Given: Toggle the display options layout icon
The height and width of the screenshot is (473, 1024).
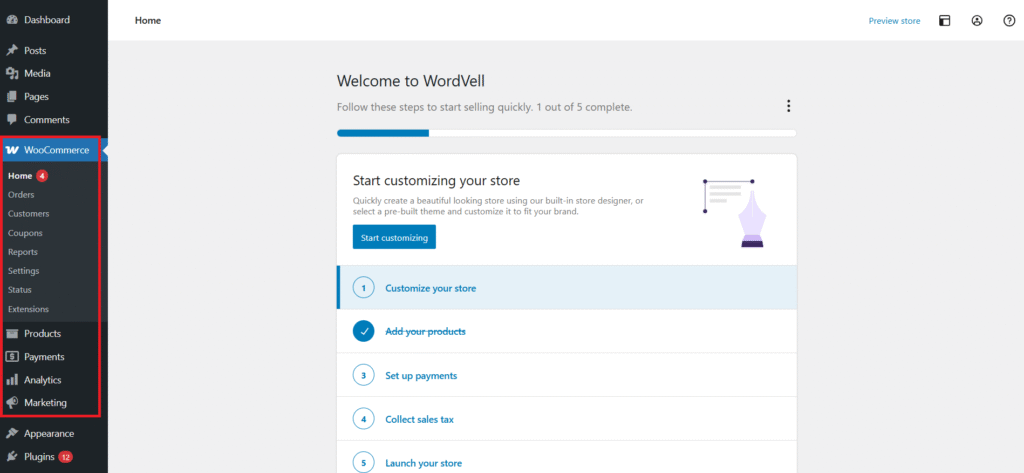Looking at the screenshot, I should point(944,20).
